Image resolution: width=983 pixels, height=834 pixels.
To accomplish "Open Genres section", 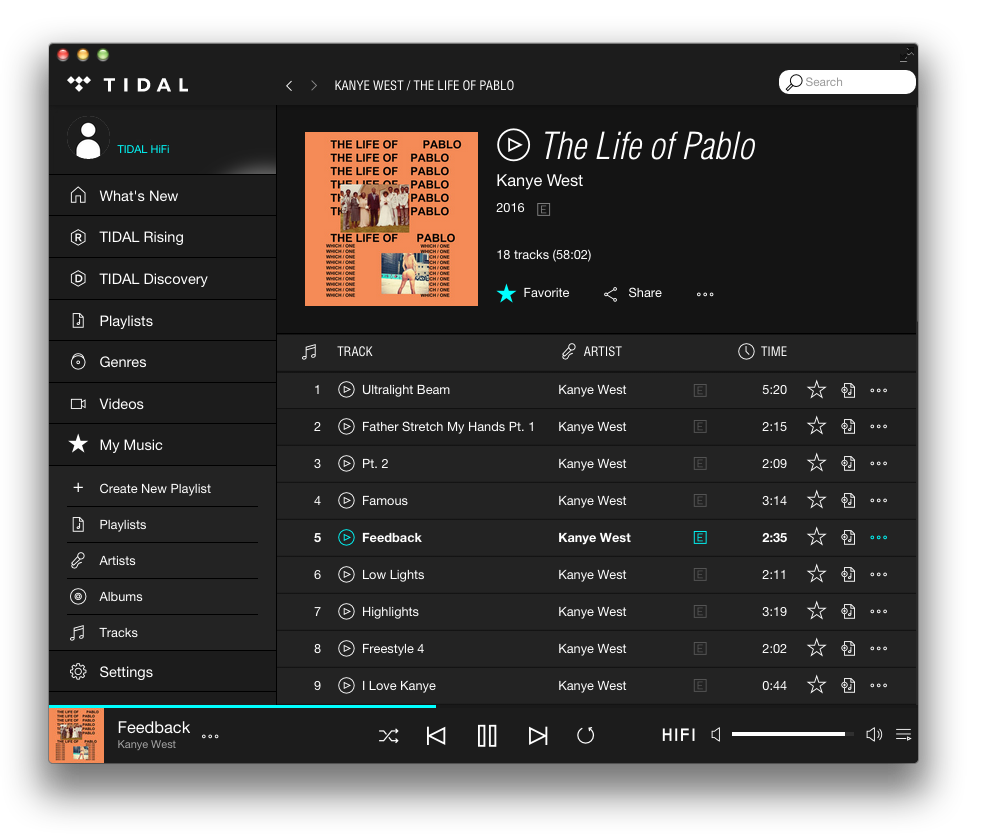I will (162, 362).
